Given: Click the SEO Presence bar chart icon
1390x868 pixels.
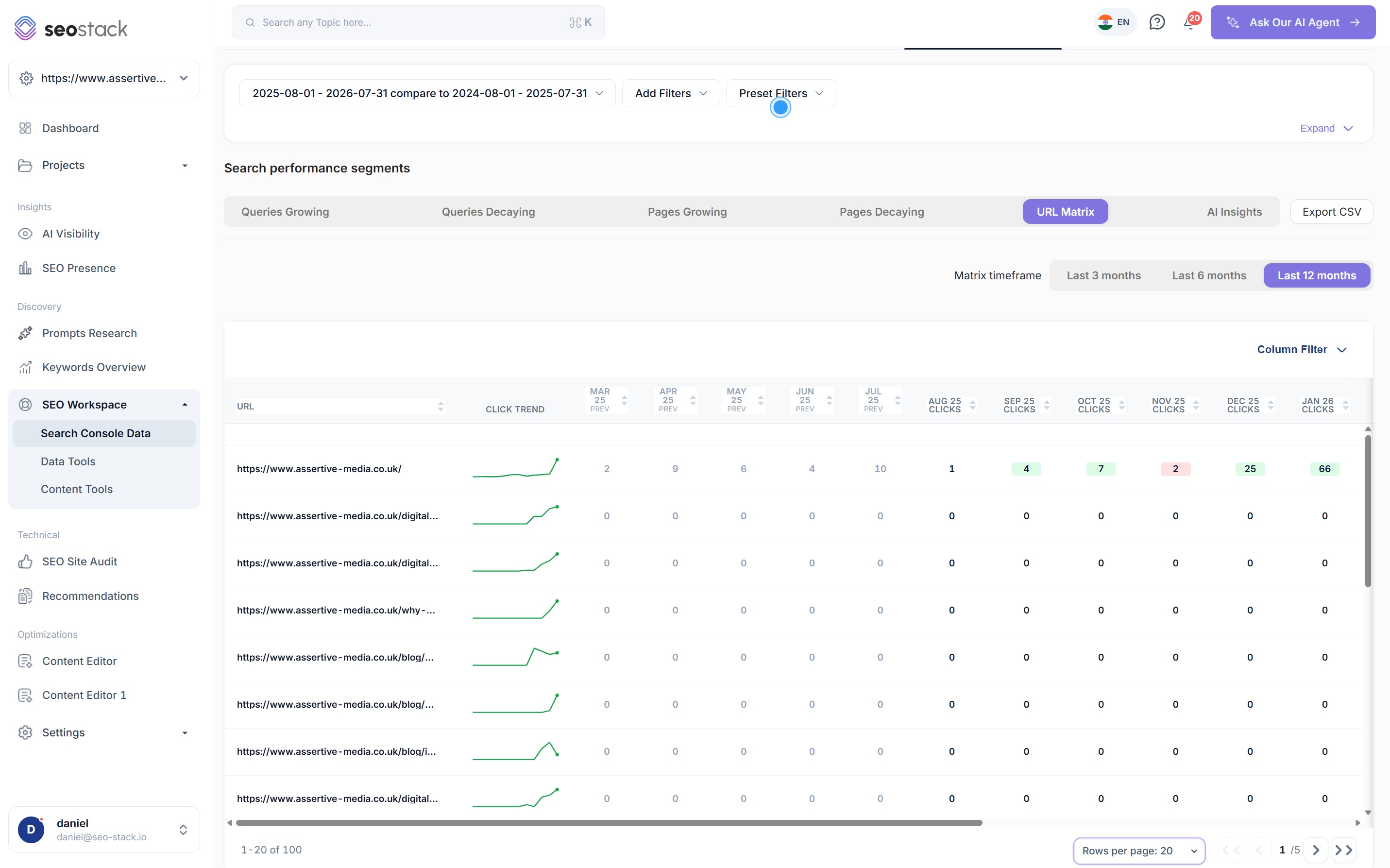Looking at the screenshot, I should click(25, 268).
